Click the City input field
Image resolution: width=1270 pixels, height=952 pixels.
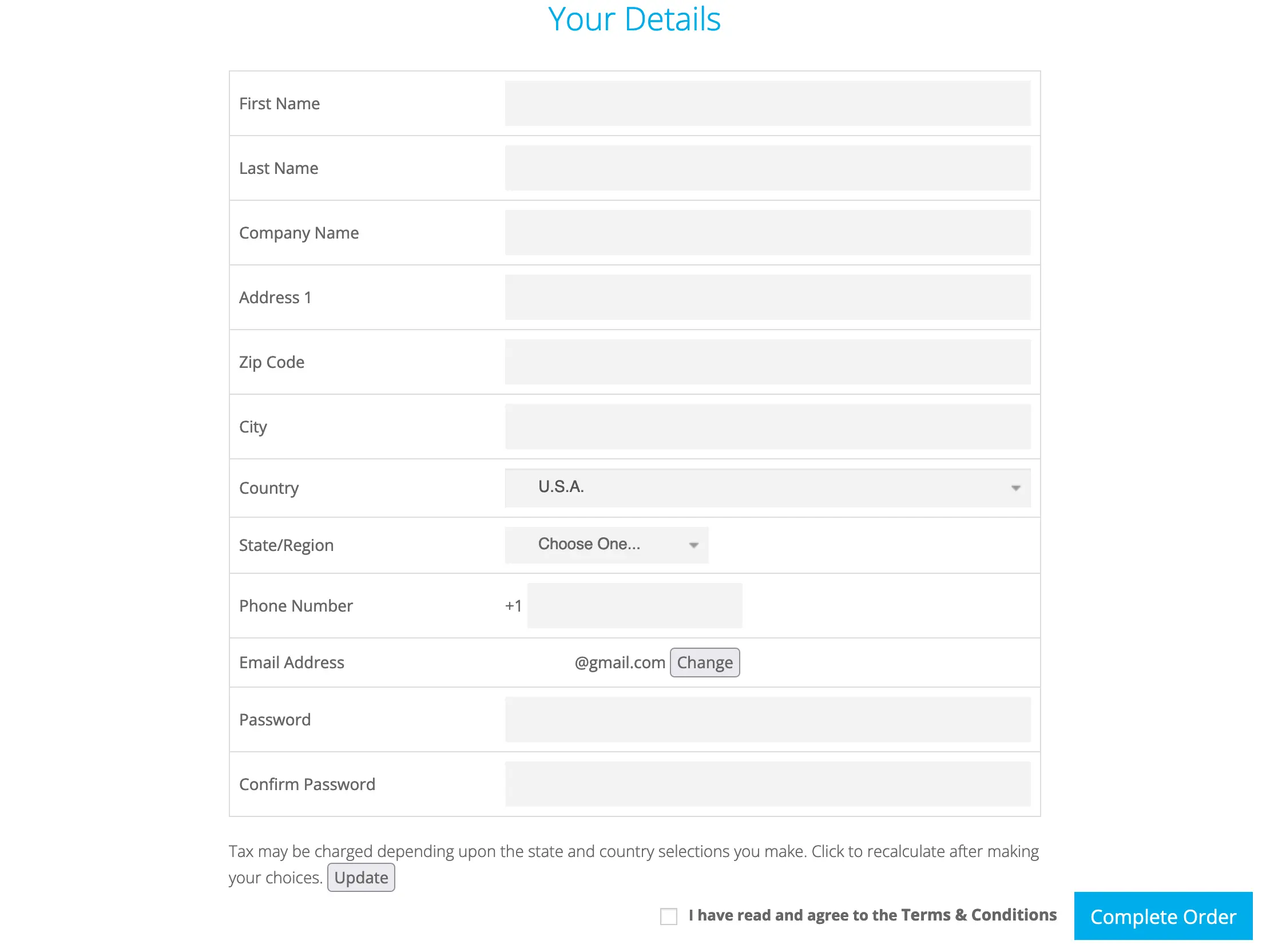pos(767,426)
